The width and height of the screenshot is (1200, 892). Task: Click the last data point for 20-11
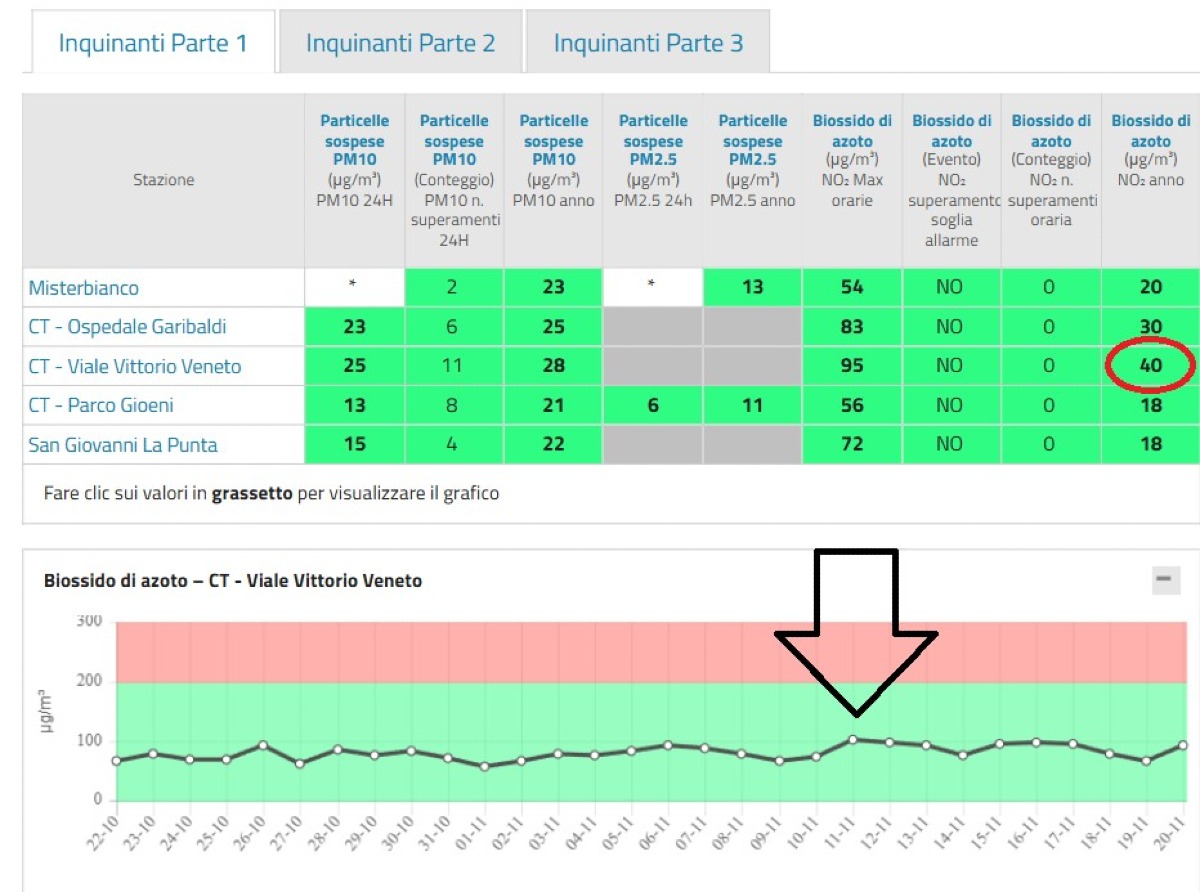(x=1183, y=745)
